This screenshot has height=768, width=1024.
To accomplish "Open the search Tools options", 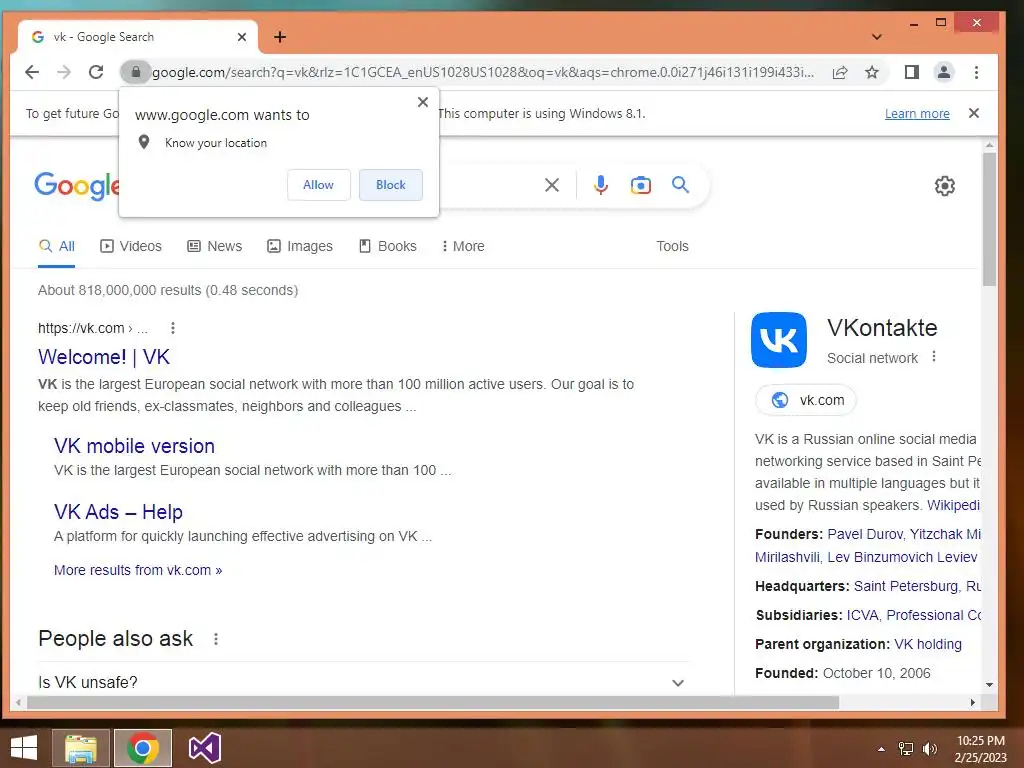I will point(672,246).
